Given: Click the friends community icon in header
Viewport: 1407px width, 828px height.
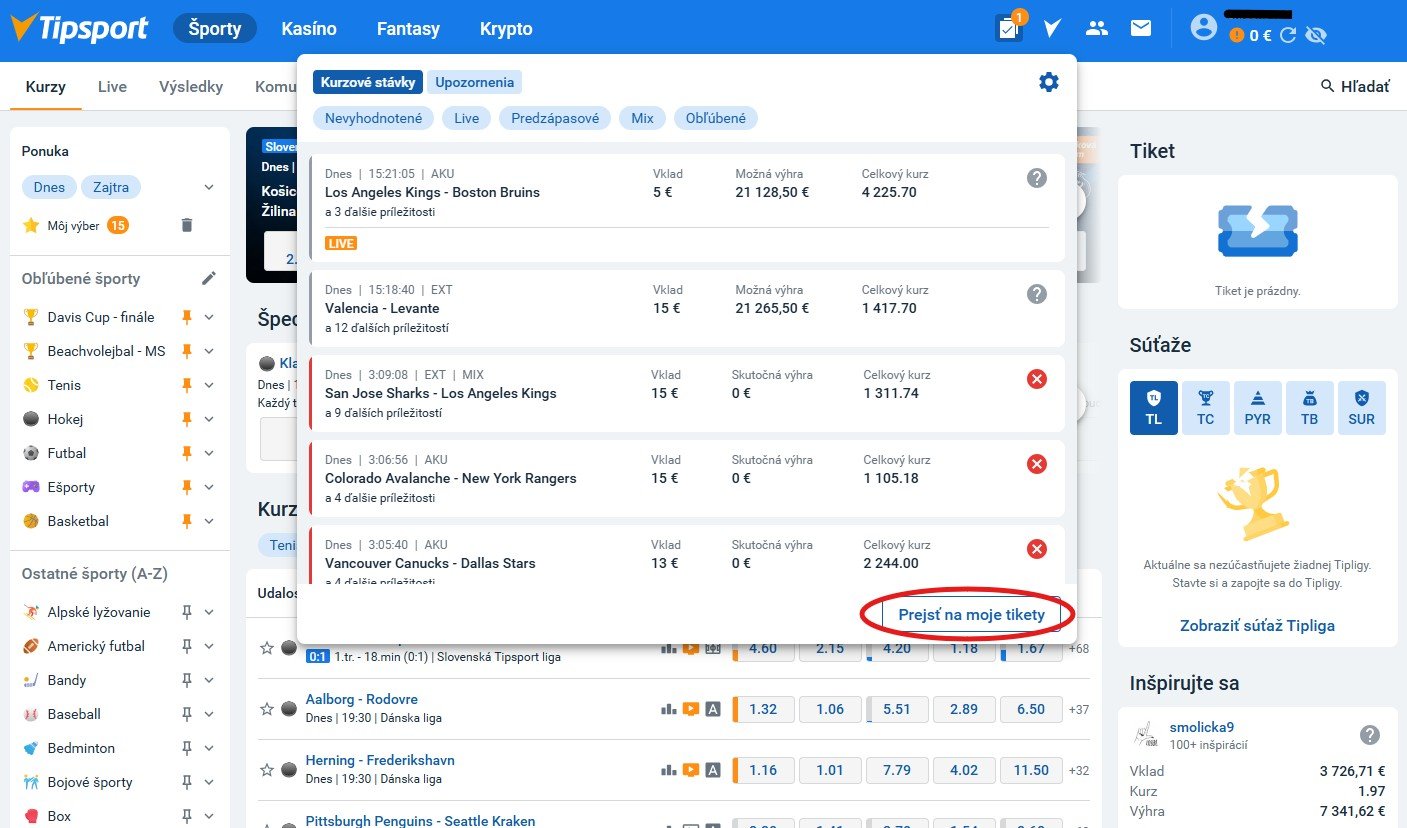Looking at the screenshot, I should click(1097, 28).
